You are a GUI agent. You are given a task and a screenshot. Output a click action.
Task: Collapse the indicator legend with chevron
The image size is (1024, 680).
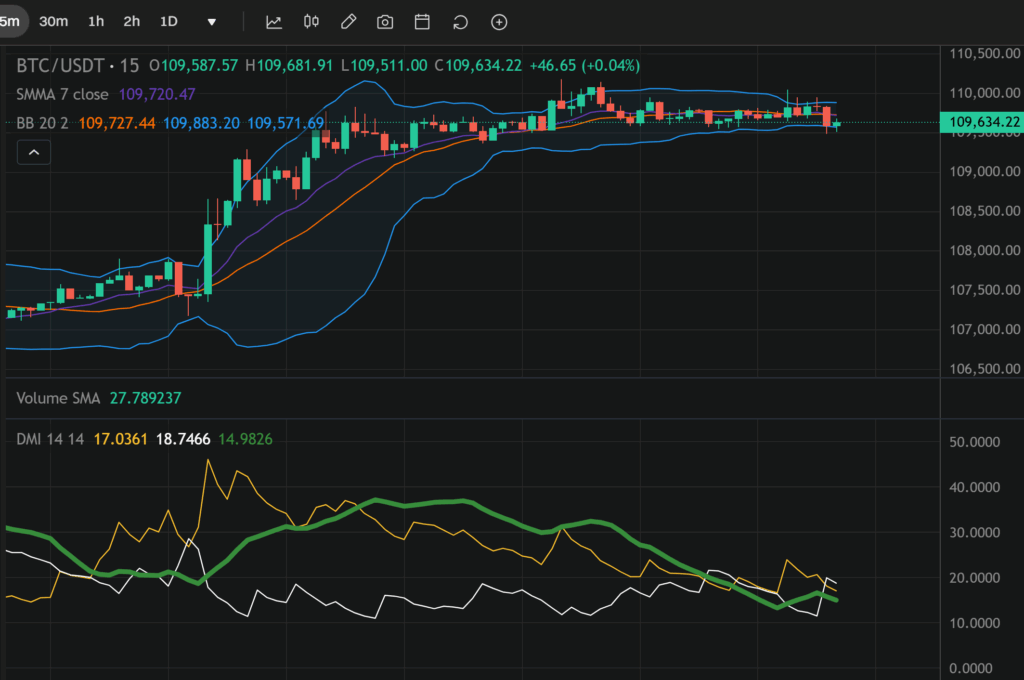34,152
